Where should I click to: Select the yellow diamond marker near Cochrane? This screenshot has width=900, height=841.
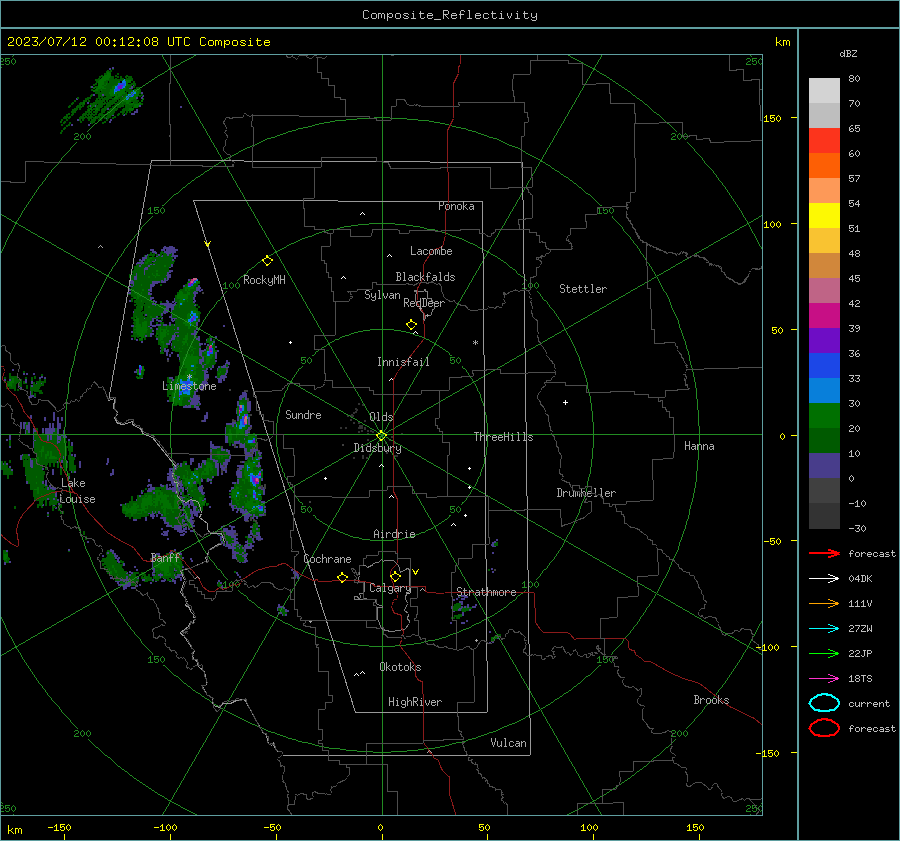(x=342, y=578)
